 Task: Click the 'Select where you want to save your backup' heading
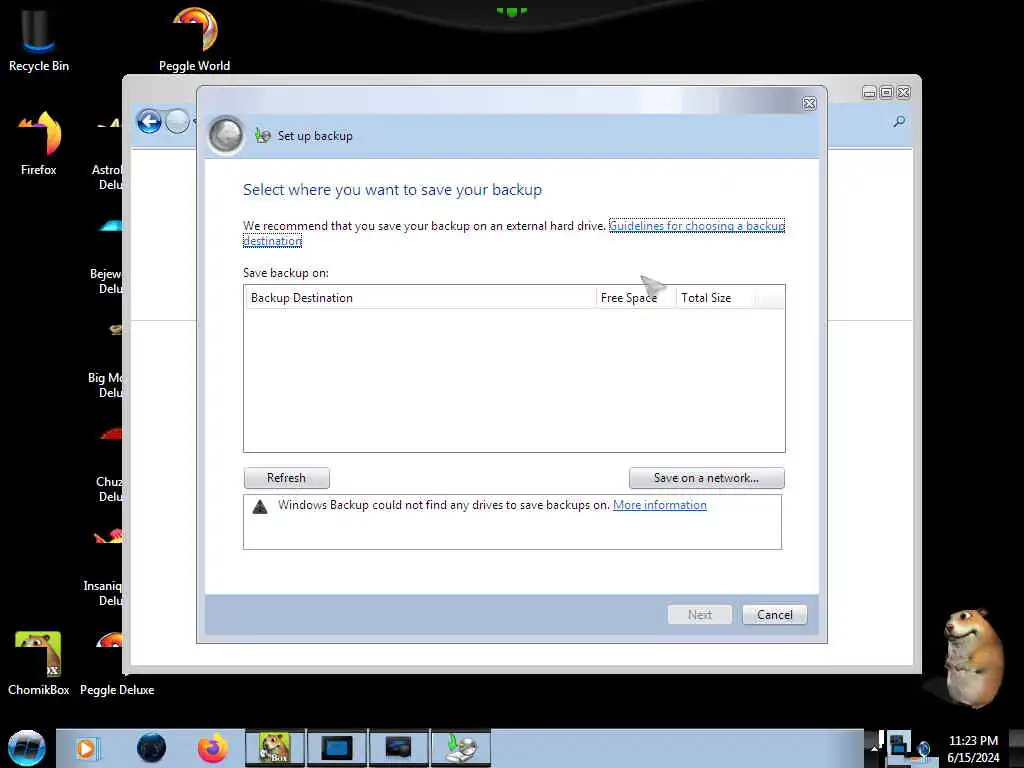[392, 190]
